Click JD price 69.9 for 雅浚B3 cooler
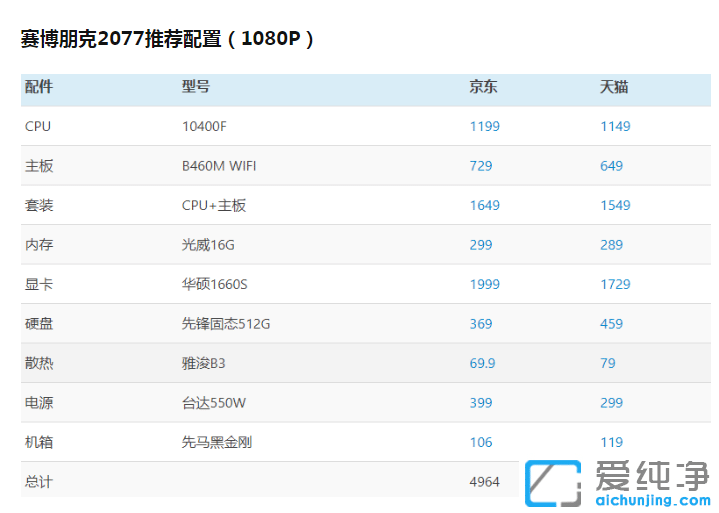Screen dimensions: 719x513 pos(482,363)
